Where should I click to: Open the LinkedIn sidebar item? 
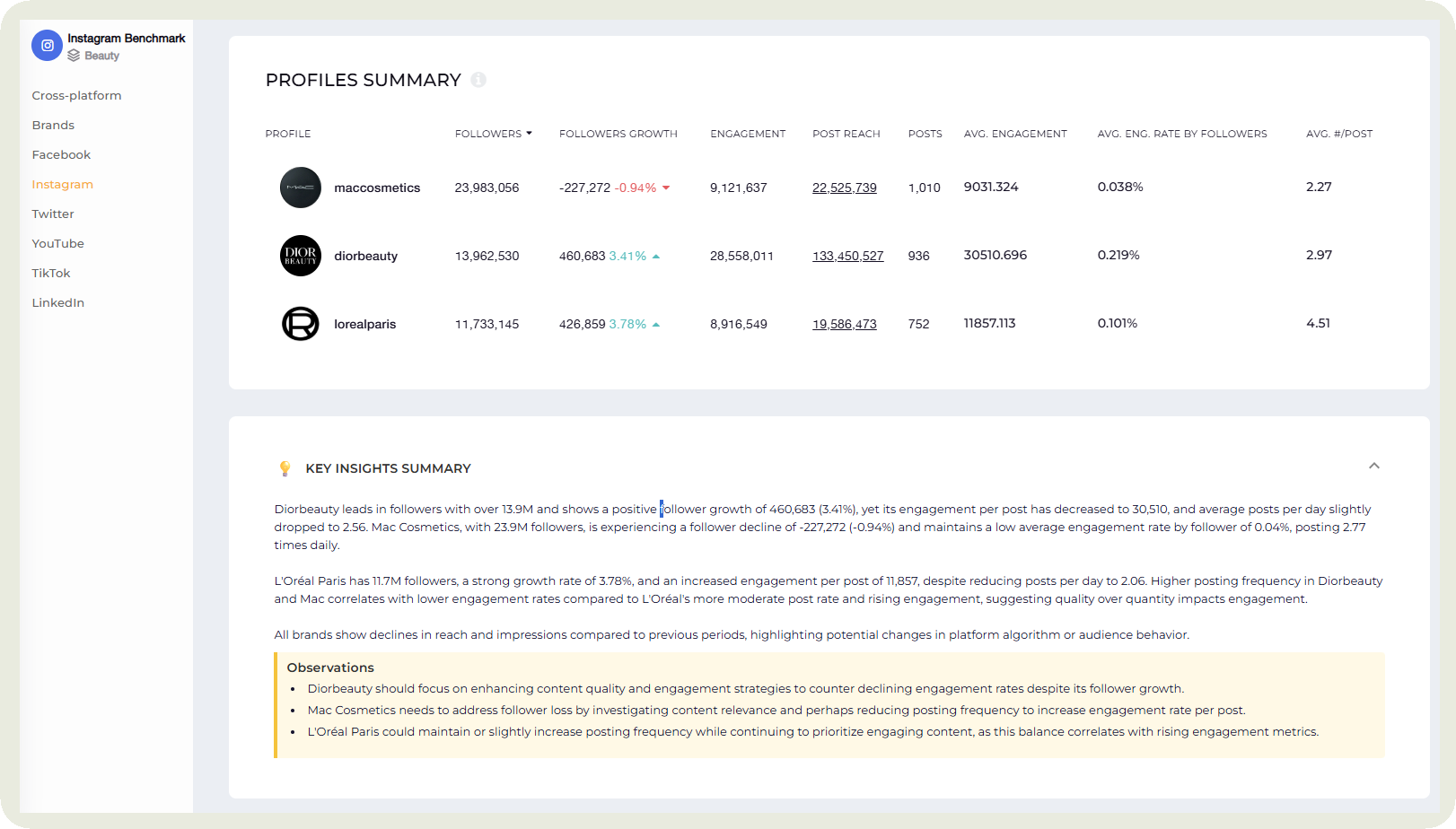(58, 303)
